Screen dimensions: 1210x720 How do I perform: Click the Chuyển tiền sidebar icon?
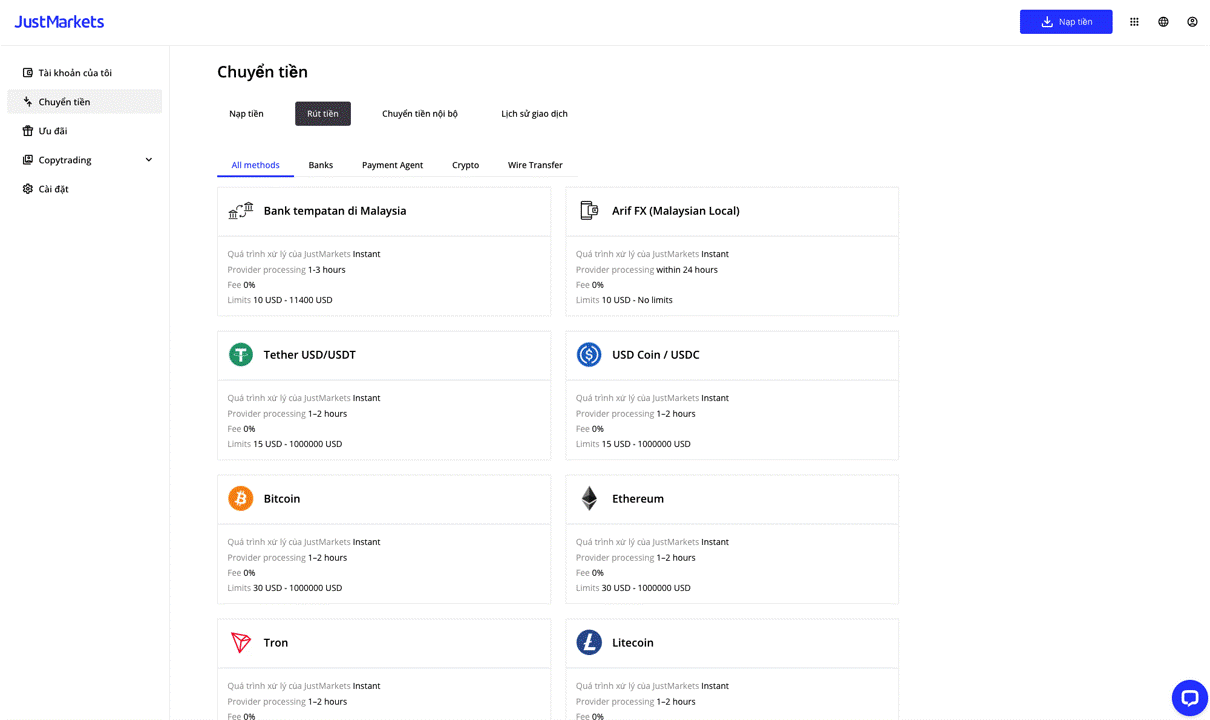[x=28, y=102]
